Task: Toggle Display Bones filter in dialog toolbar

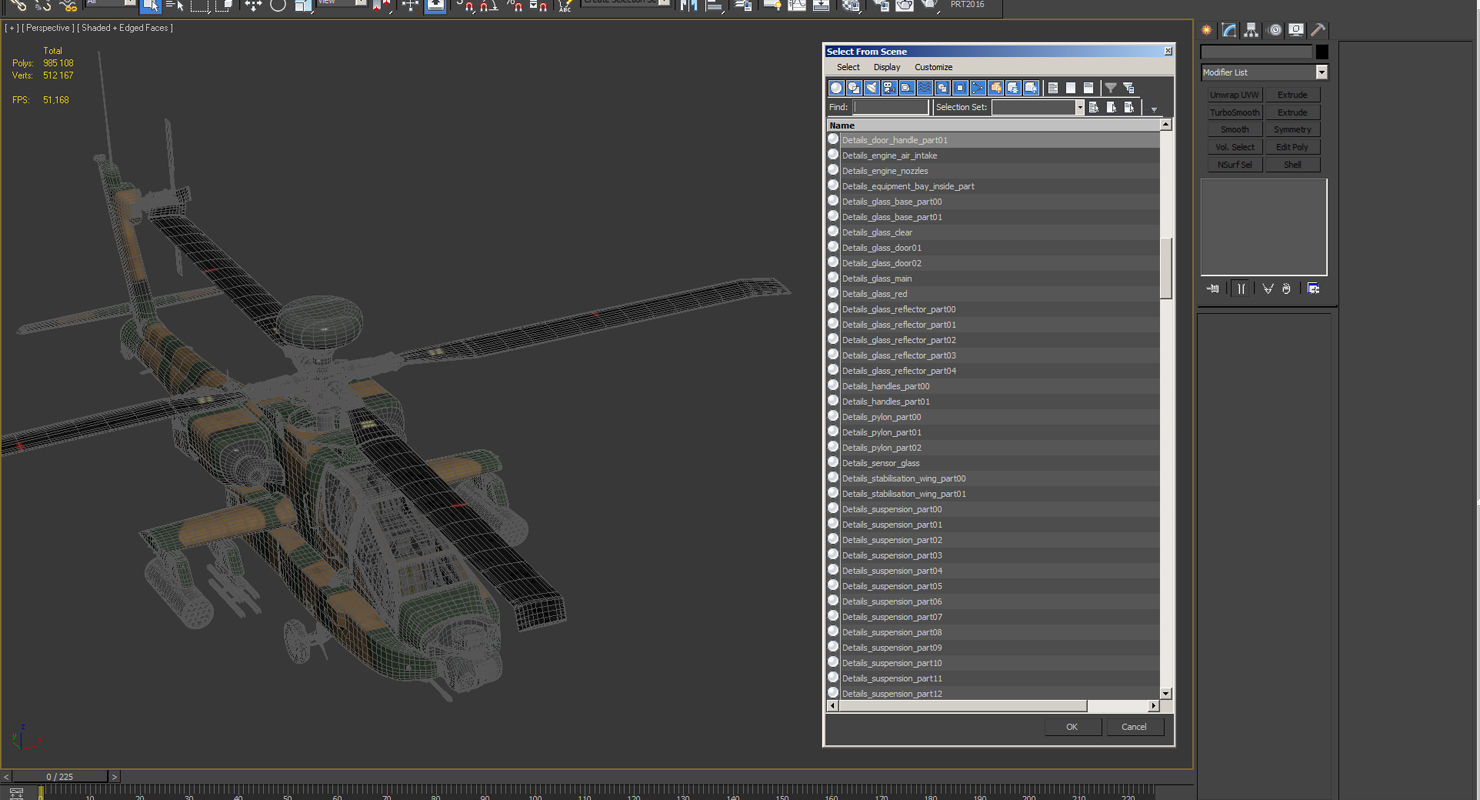Action: [x=978, y=88]
